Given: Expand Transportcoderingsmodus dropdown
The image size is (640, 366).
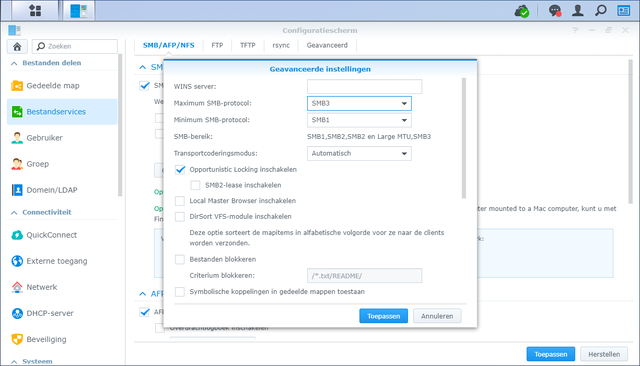Looking at the screenshot, I should click(x=359, y=153).
